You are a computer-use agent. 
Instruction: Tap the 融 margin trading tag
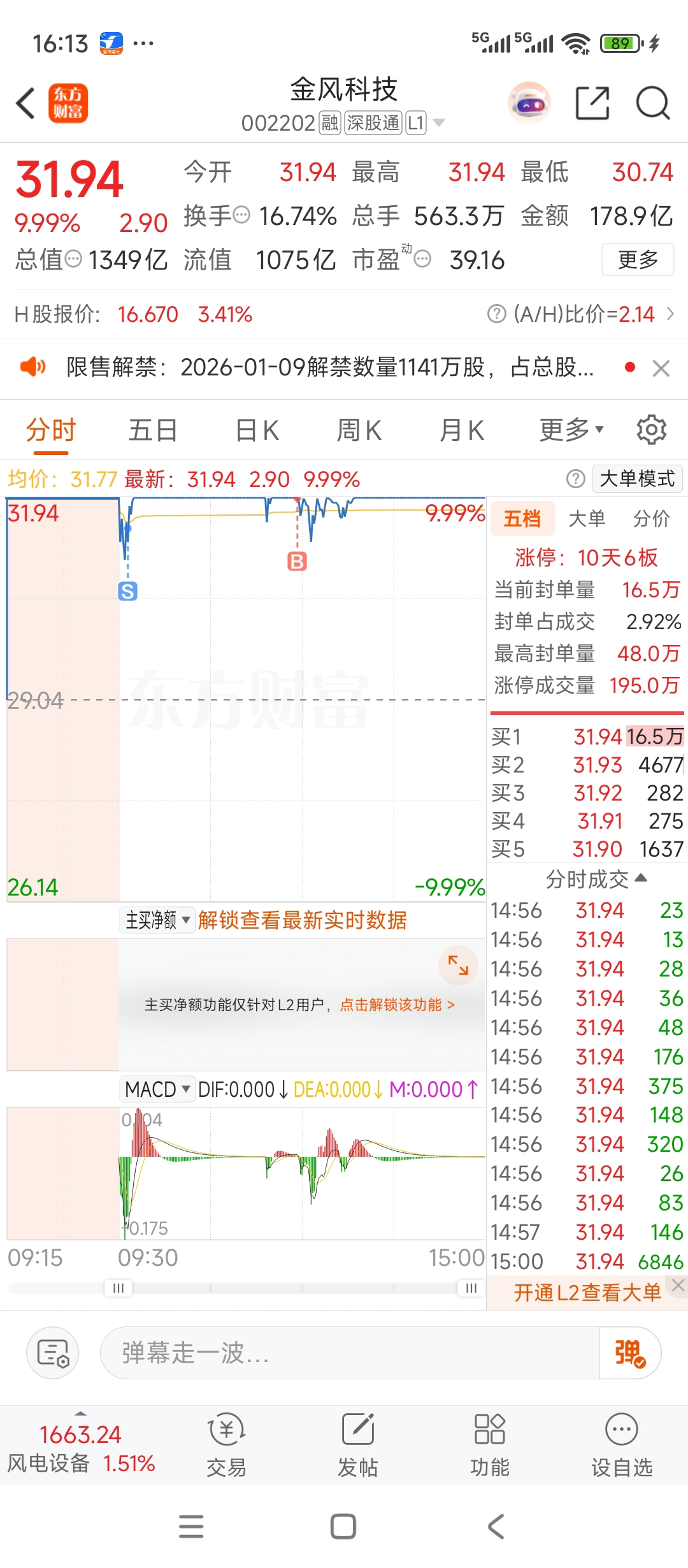pyautogui.click(x=330, y=122)
